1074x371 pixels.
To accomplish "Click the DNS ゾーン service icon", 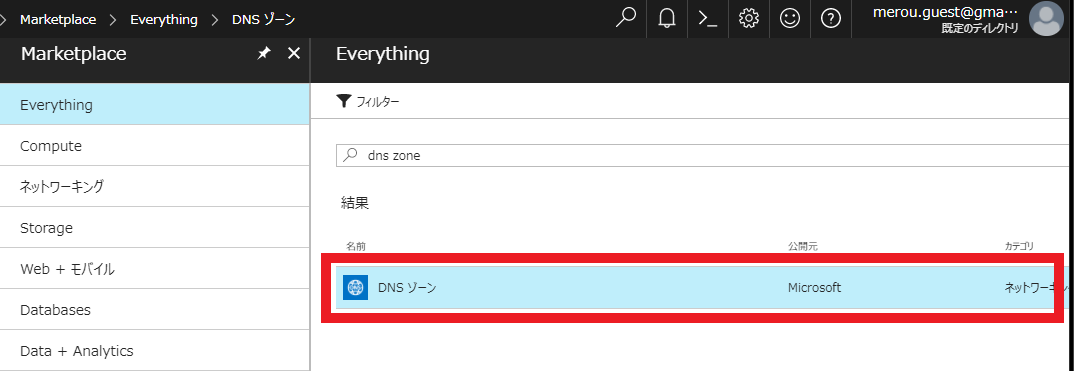I will [355, 287].
